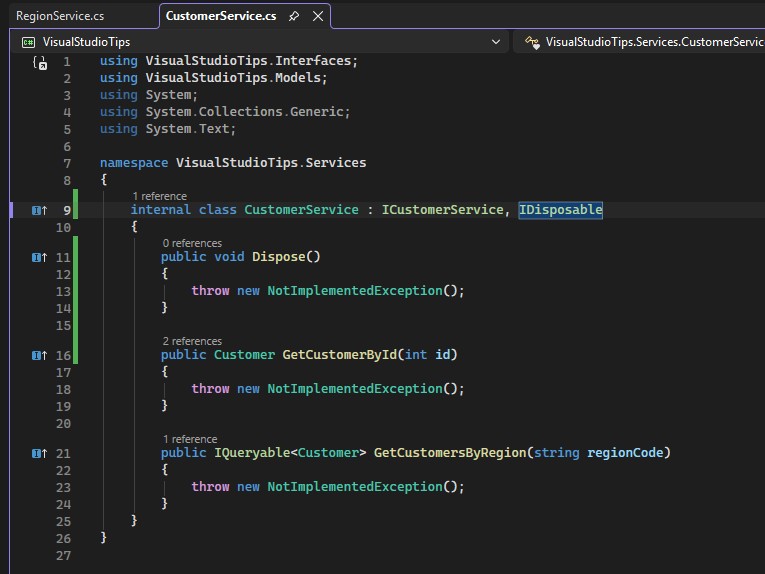Click the IQueryable type on line 21

[252, 453]
